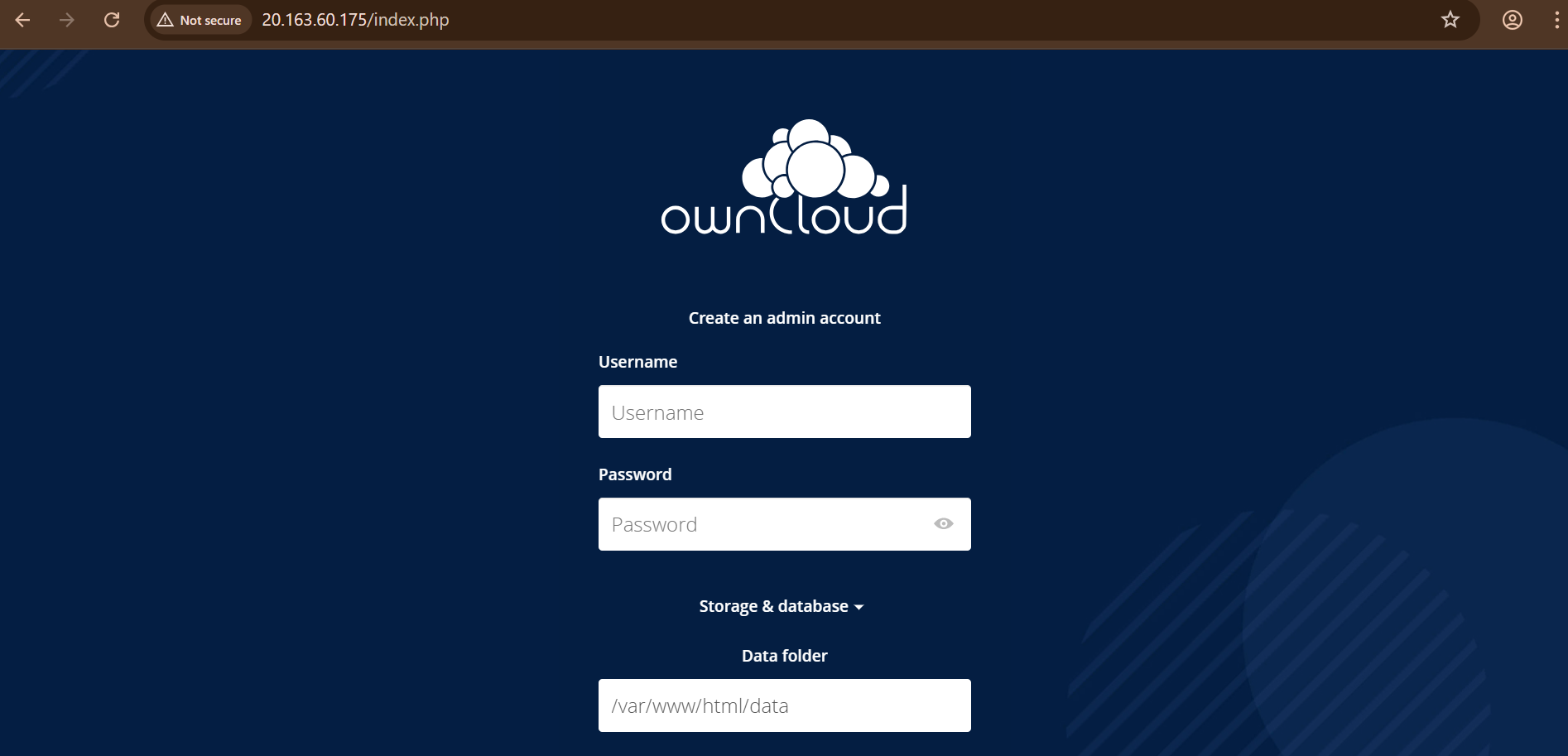Click the Data folder path field

coord(784,705)
